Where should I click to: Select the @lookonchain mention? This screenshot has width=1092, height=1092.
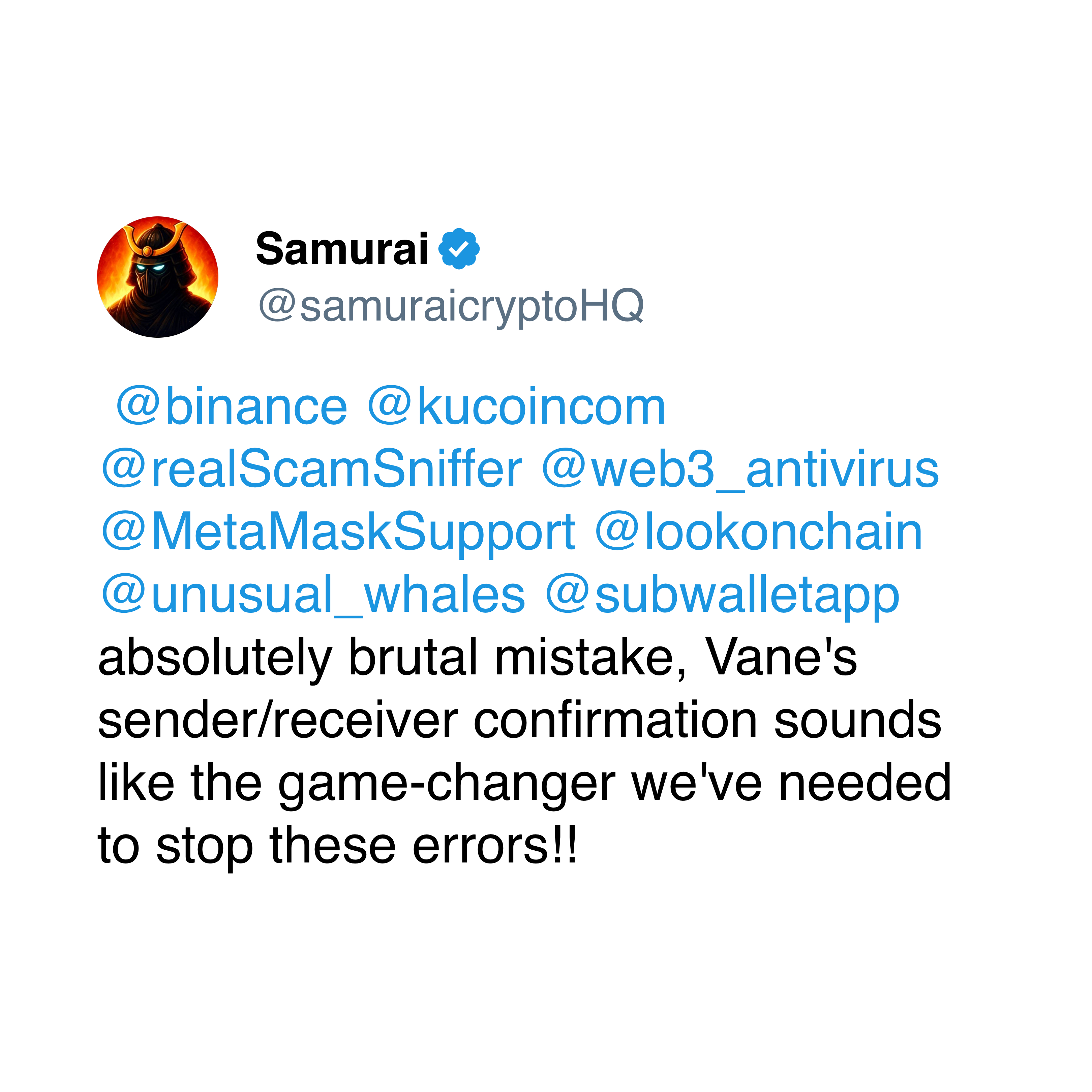click(x=759, y=533)
